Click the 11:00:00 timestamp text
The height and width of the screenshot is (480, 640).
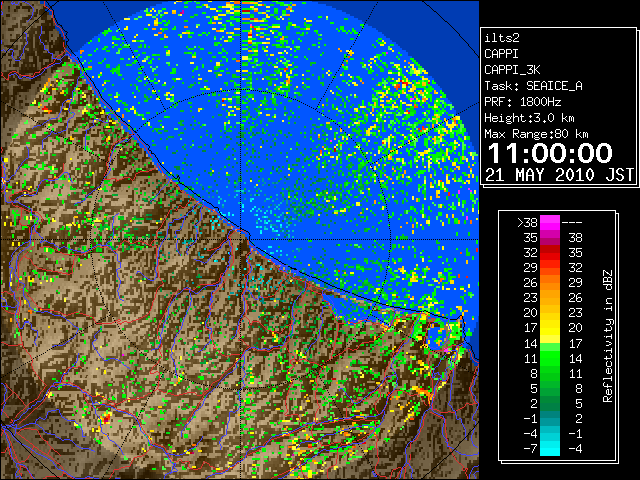550,153
